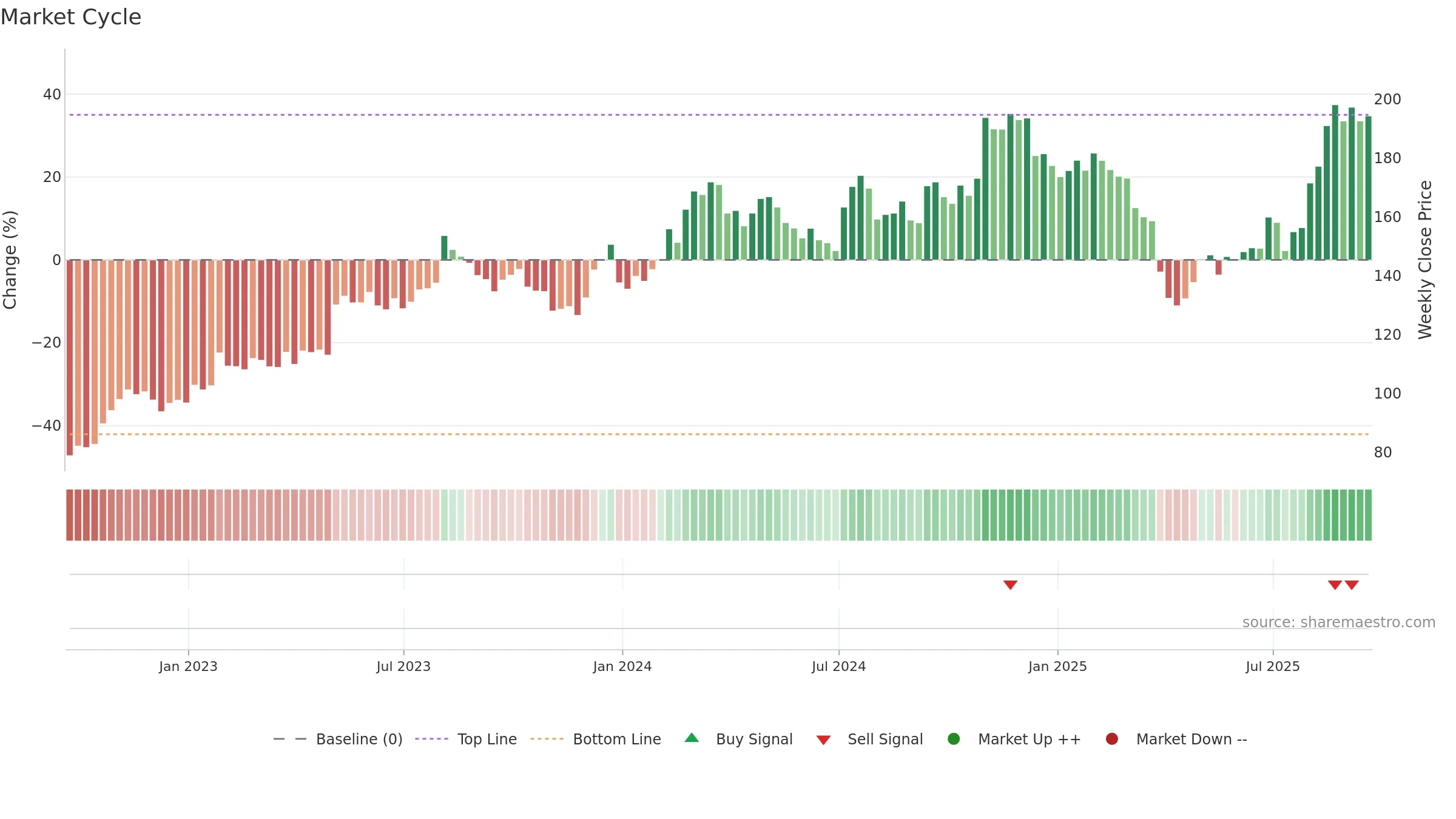Click the Sell Signal red triangle legend icon
1456x819 pixels.
[823, 740]
